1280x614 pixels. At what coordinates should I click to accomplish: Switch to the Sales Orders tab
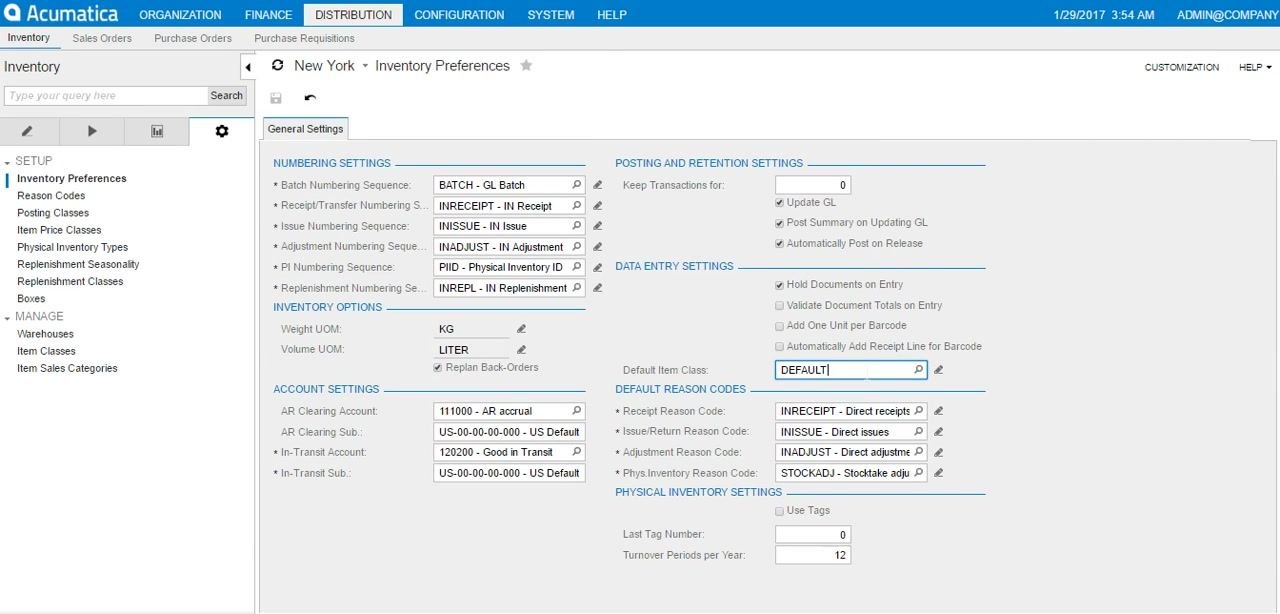pos(102,38)
